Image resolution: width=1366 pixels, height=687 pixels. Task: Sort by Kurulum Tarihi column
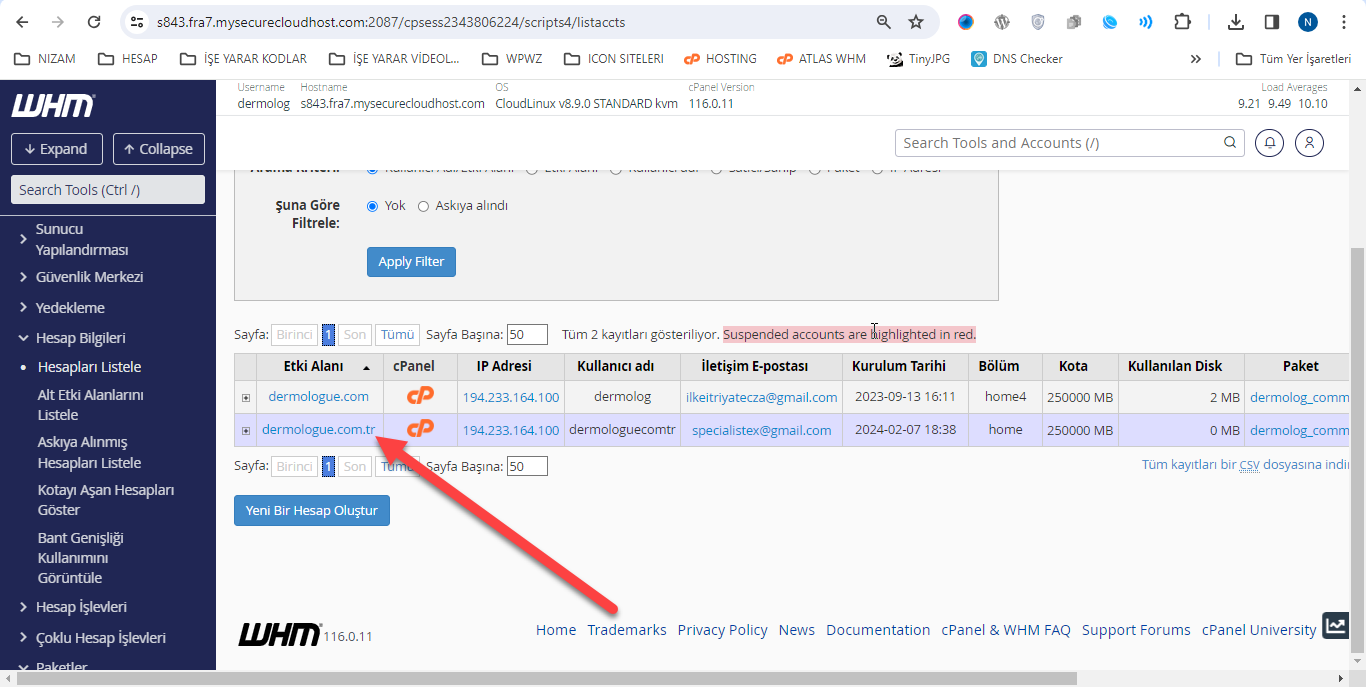tap(905, 366)
